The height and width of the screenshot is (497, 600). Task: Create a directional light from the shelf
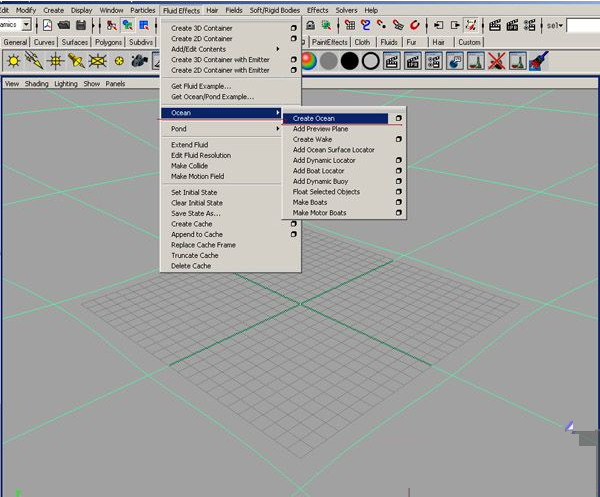[x=34, y=61]
